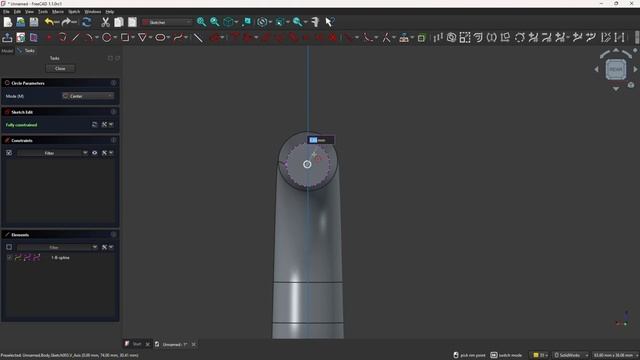The width and height of the screenshot is (640, 360).
Task: Toggle the Constraints filter checkbox
Action: pyautogui.click(x=9, y=153)
